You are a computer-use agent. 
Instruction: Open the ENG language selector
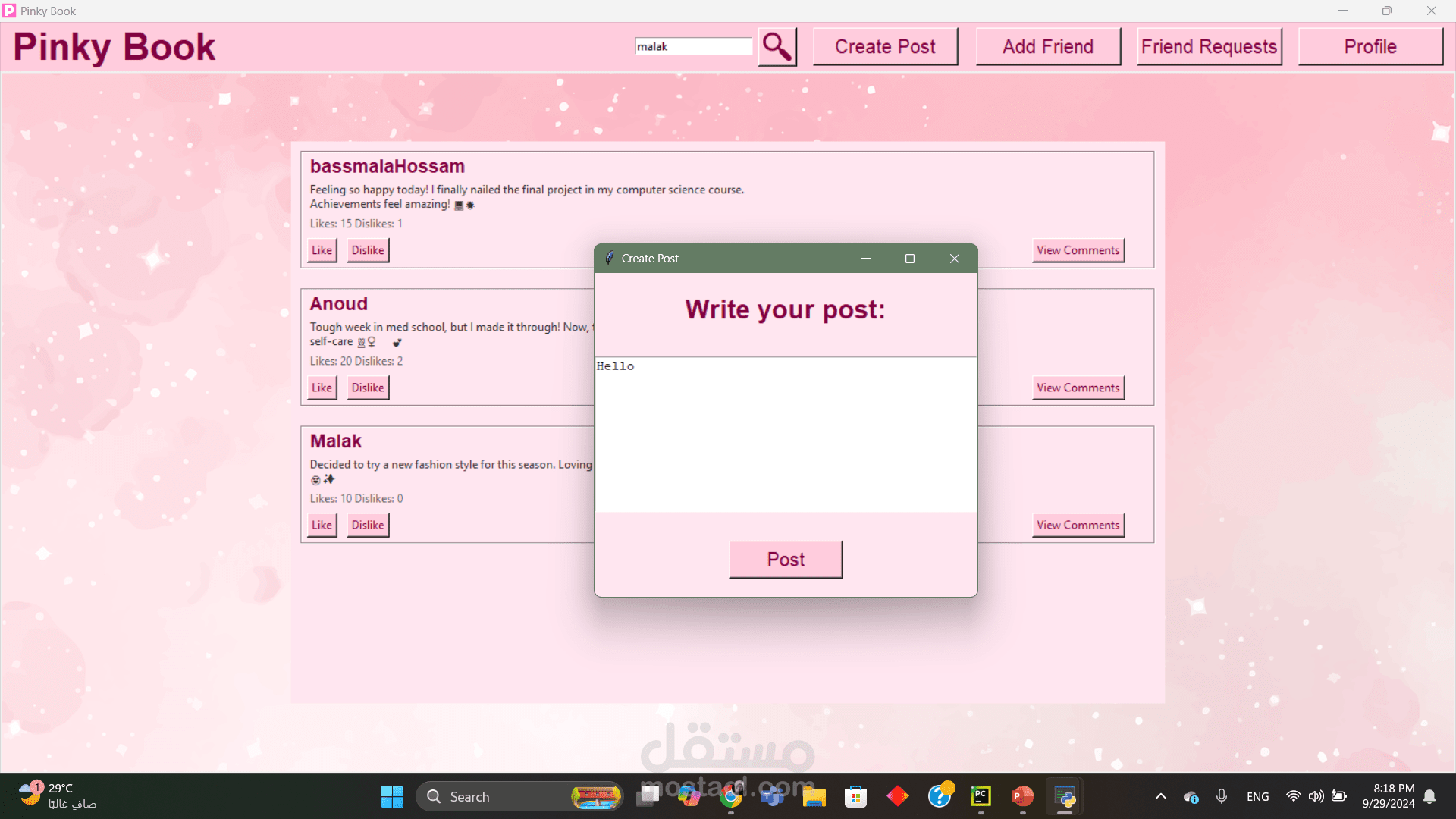[1257, 796]
